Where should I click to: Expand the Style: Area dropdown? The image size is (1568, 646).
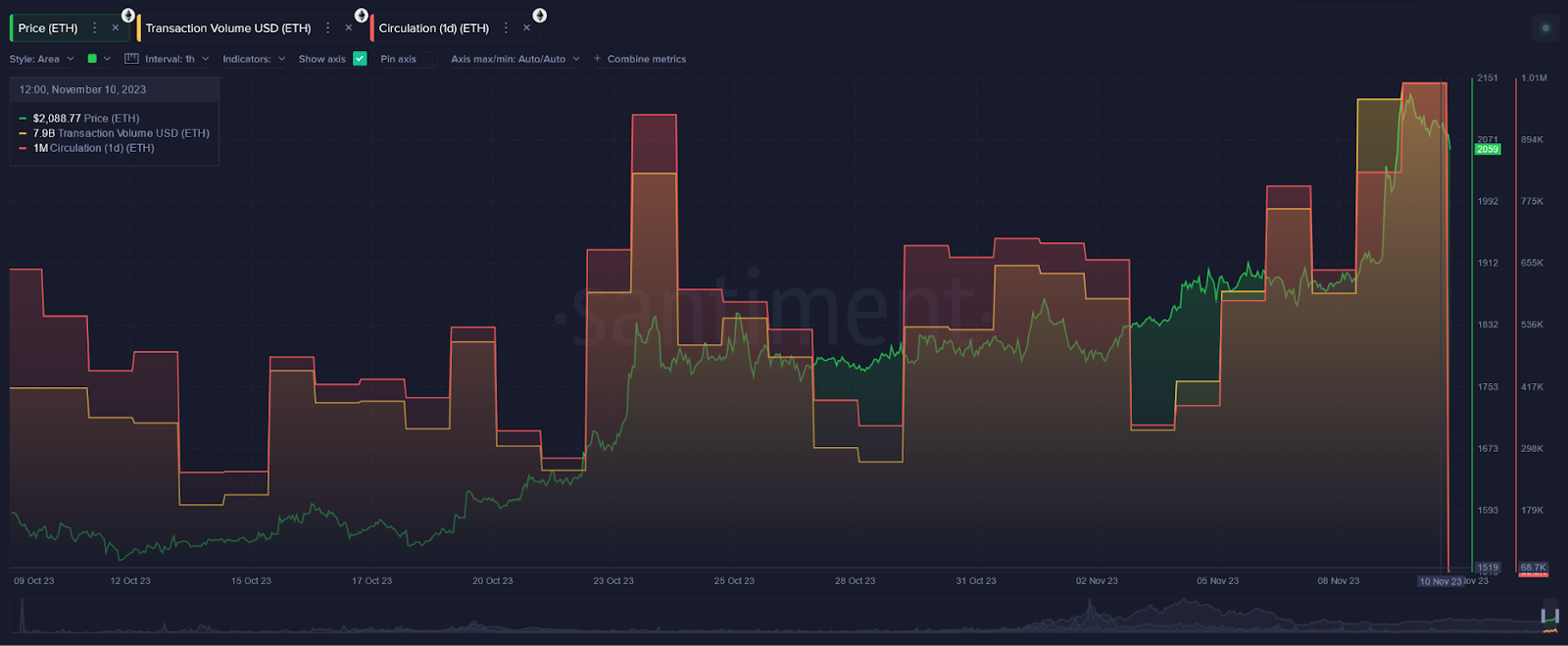pos(41,59)
